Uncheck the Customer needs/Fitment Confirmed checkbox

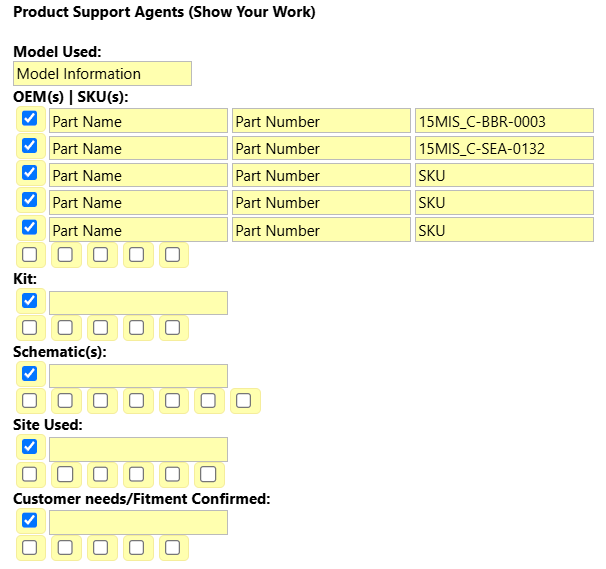coord(30,520)
